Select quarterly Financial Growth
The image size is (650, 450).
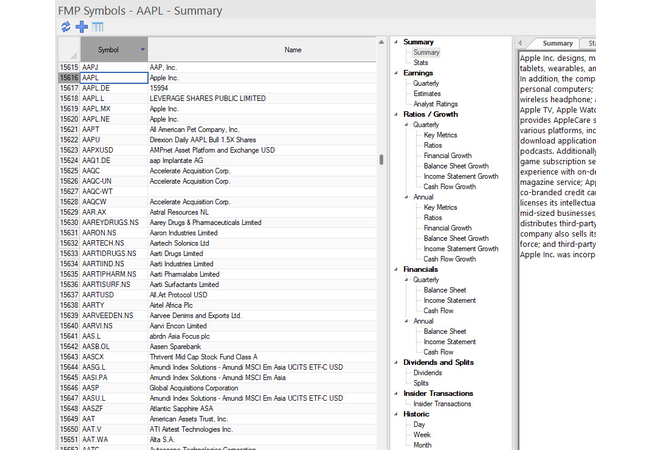coord(448,156)
